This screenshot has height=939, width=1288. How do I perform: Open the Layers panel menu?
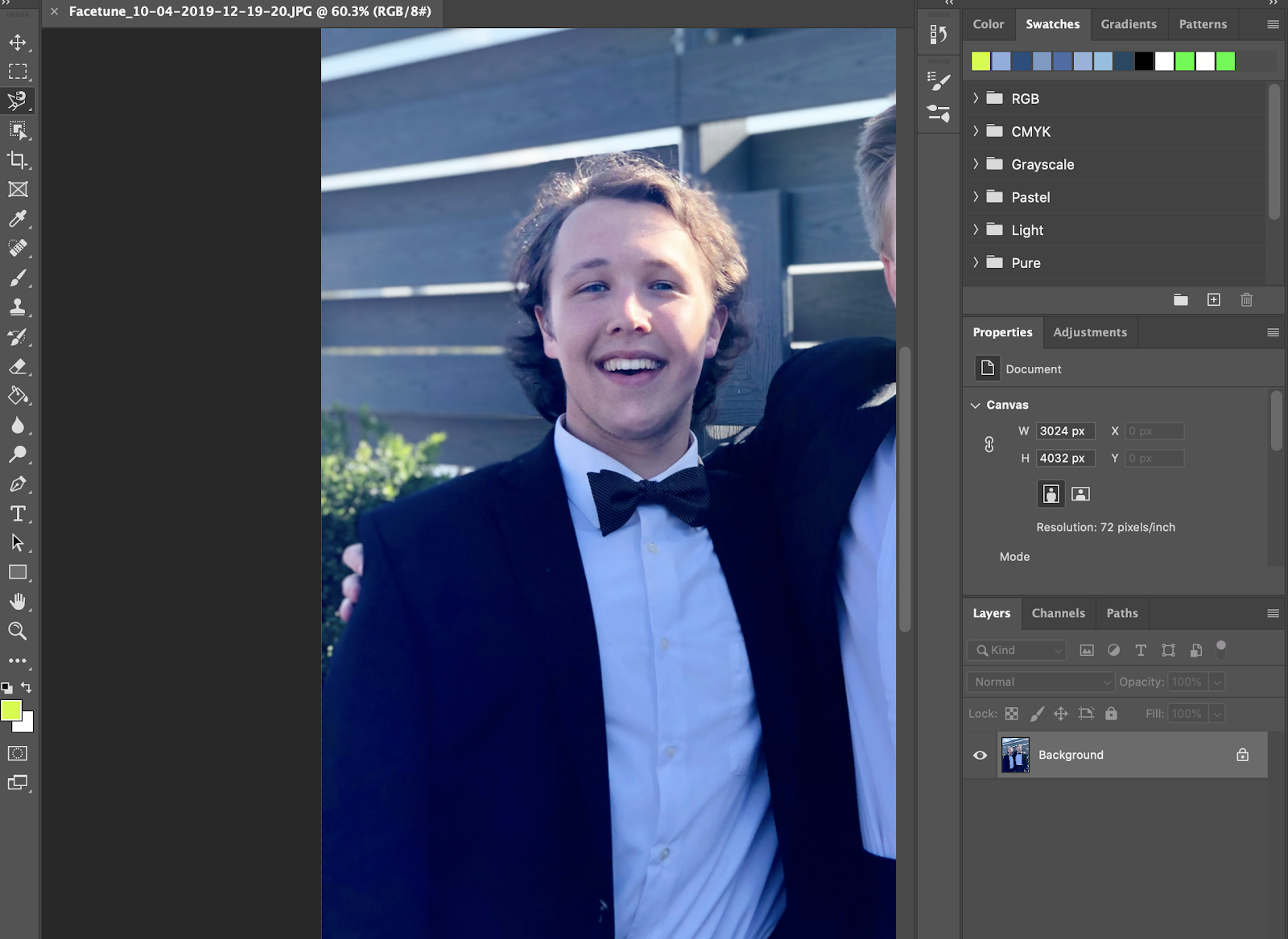tap(1273, 613)
